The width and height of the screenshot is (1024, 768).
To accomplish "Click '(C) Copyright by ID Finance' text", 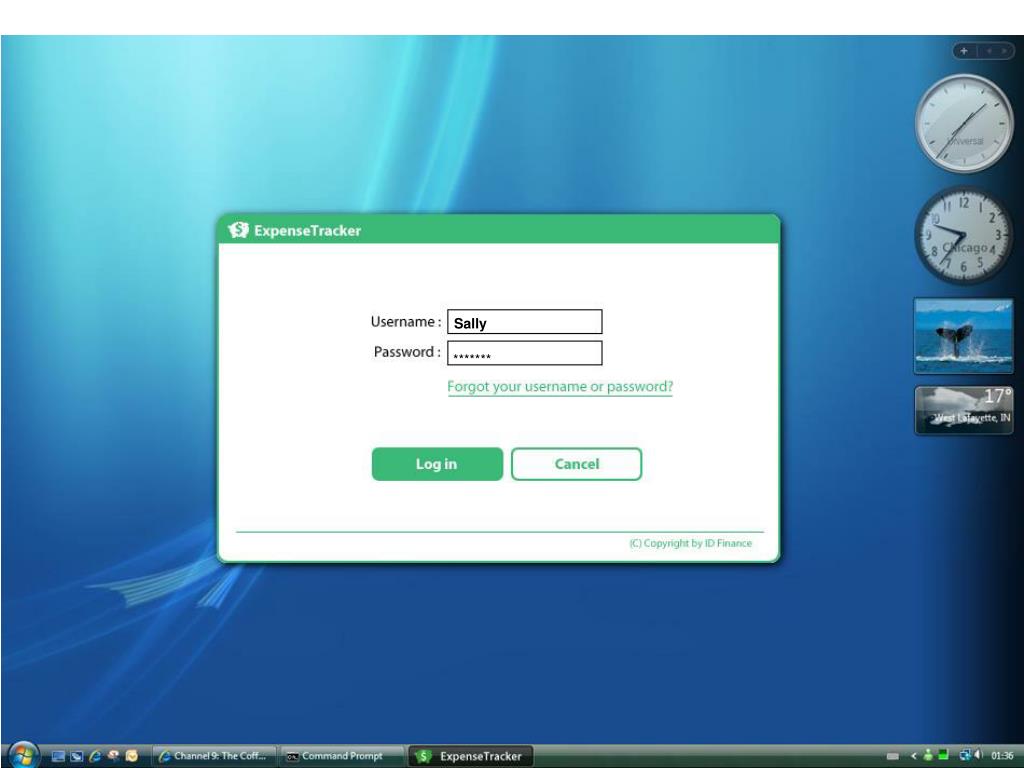I will pyautogui.click(x=690, y=543).
